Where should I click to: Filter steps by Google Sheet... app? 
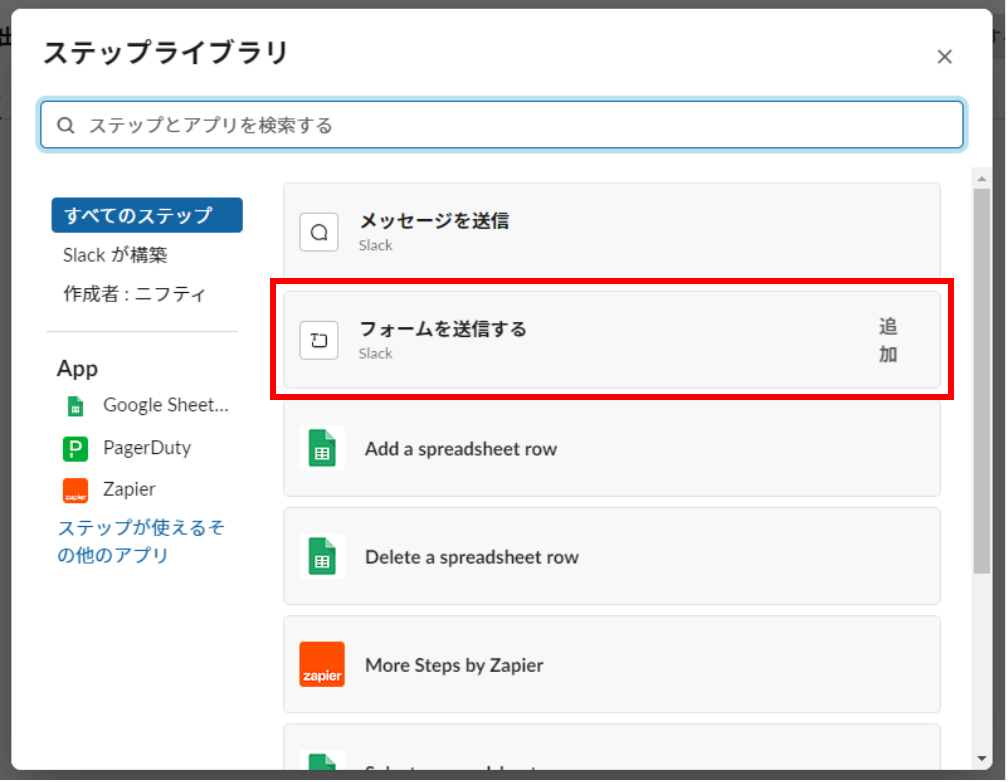165,405
